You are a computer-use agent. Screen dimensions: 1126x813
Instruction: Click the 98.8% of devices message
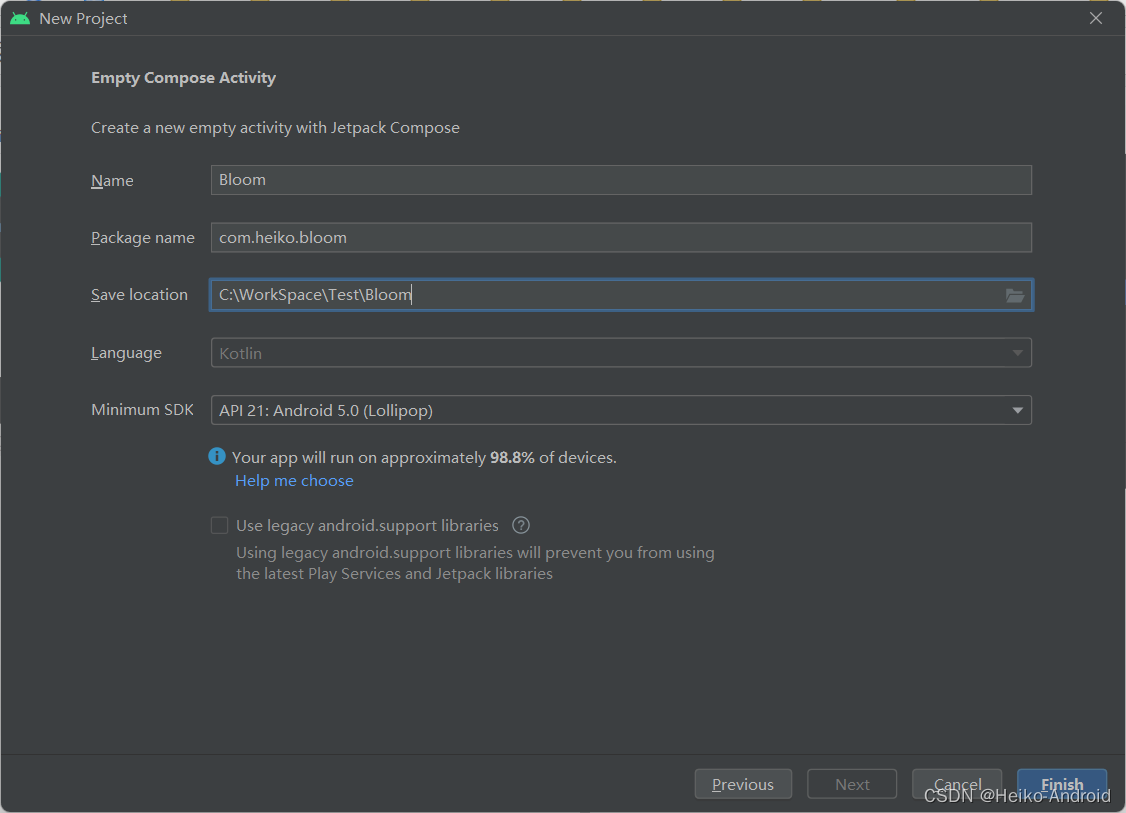point(424,457)
